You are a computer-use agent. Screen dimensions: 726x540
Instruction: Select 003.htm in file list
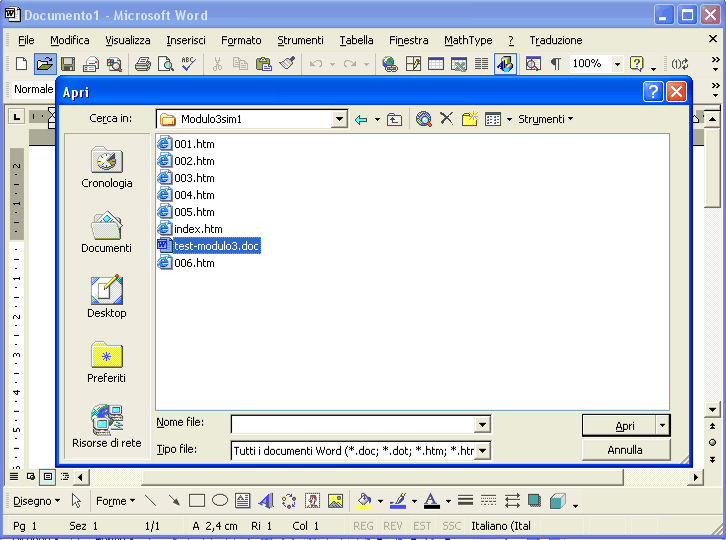pyautogui.click(x=186, y=178)
